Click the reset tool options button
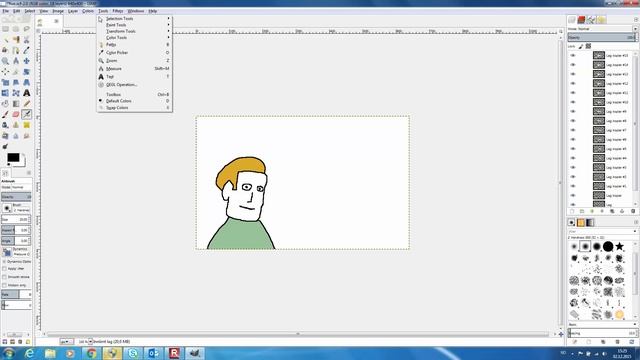 click(28, 342)
